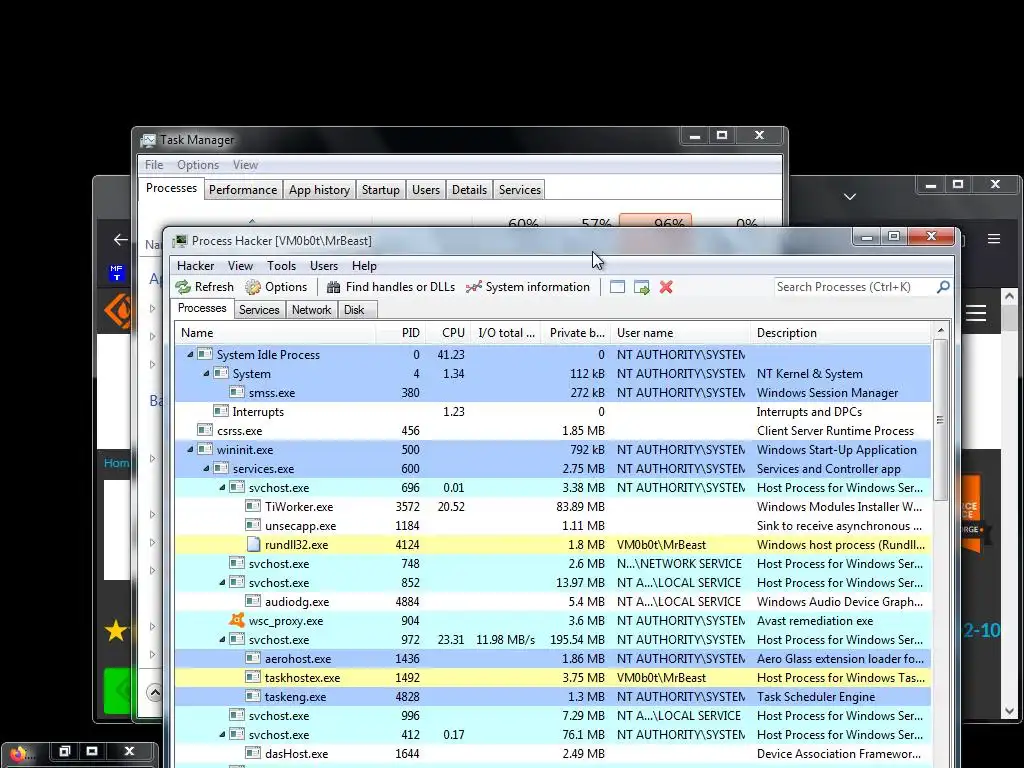
Task: Sort by the Name column header
Action: point(275,333)
